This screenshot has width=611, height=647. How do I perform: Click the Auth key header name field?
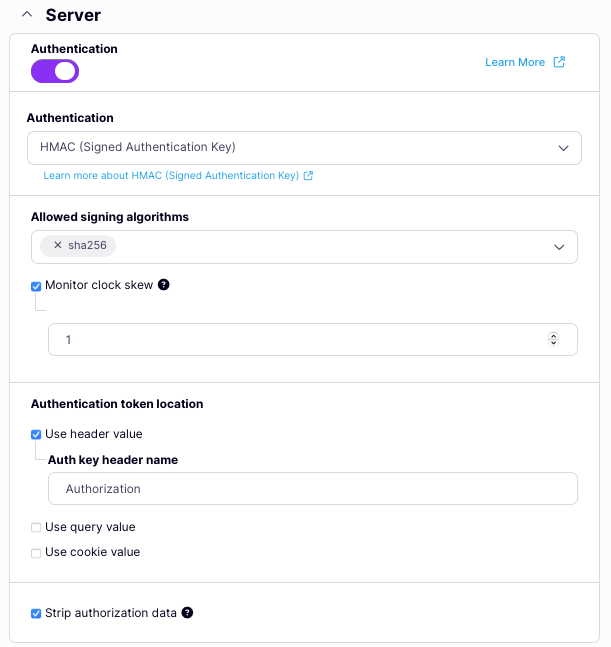[x=312, y=489]
